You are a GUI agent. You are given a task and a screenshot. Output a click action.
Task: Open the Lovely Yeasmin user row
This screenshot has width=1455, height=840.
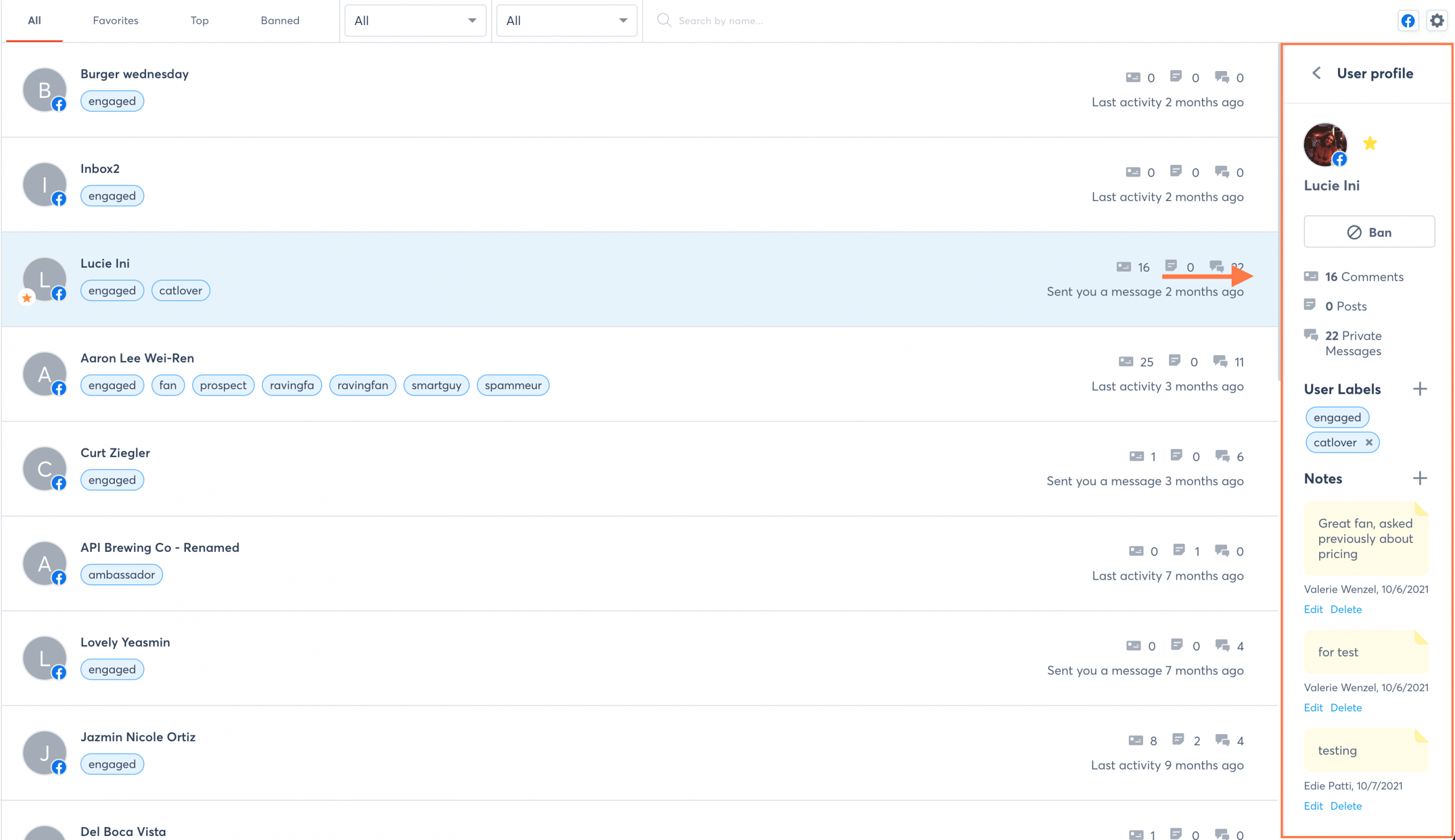click(x=639, y=658)
